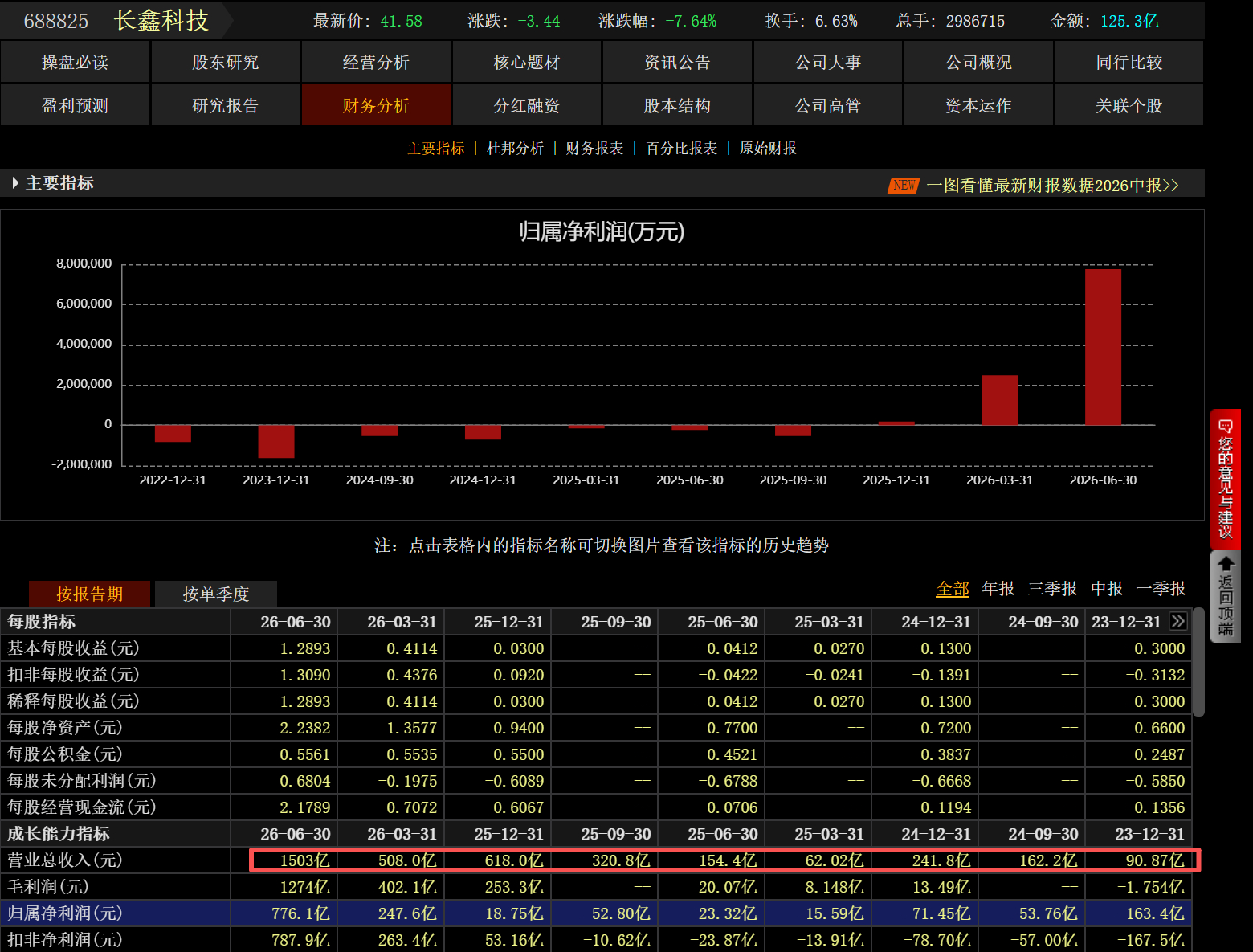Screen dimensions: 1253x952
Task: Filter reports by 三季报
Action: click(x=1052, y=589)
